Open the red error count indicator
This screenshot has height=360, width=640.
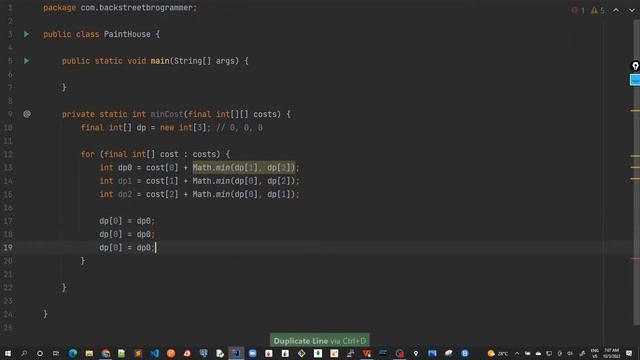(x=578, y=10)
